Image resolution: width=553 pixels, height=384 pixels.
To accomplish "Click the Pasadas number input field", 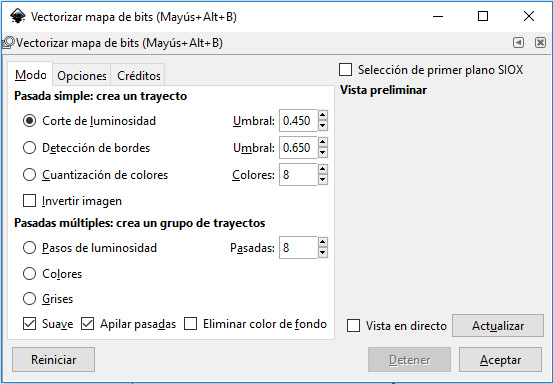I will pyautogui.click(x=298, y=248).
